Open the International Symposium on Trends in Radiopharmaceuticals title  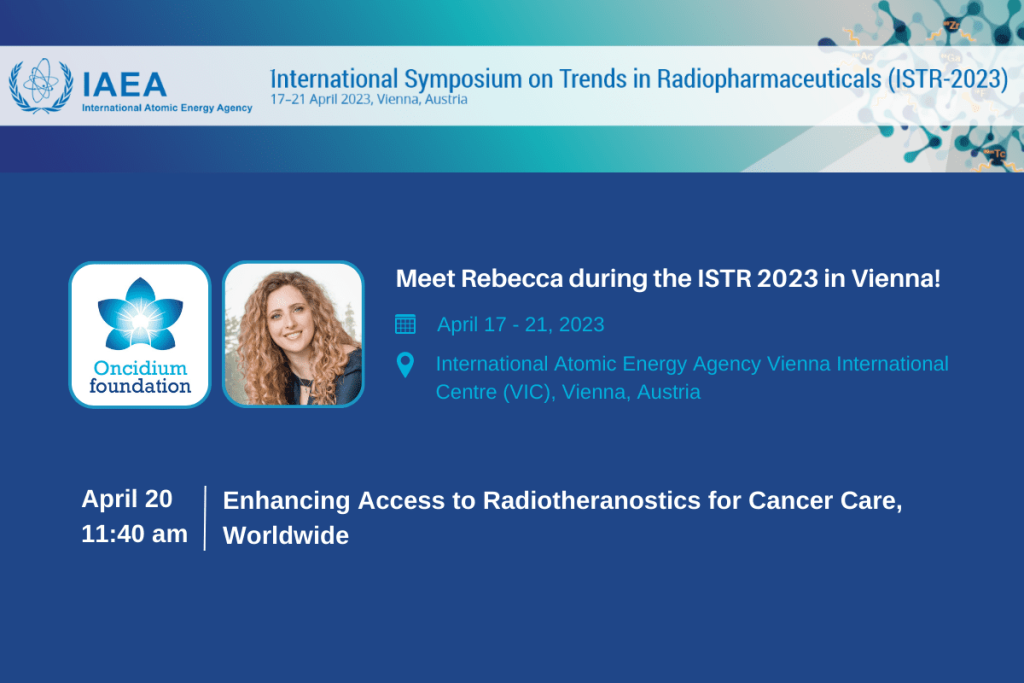click(x=639, y=79)
